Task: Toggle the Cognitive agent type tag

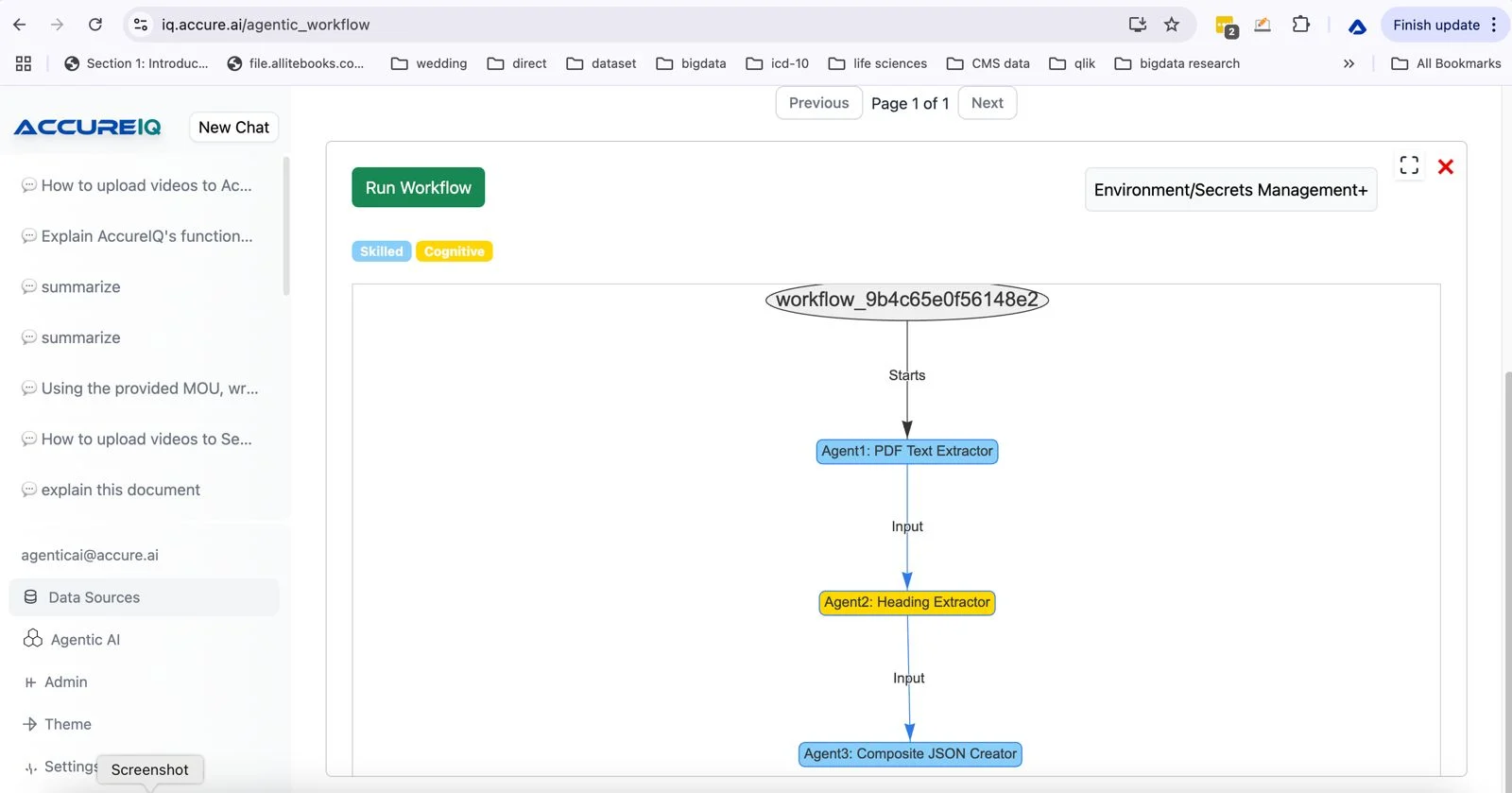Action: [x=454, y=251]
